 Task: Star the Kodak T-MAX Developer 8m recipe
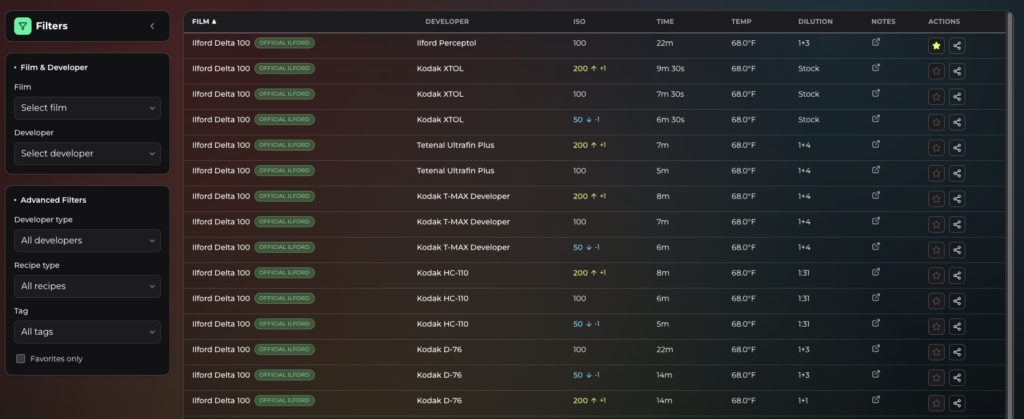click(936, 199)
